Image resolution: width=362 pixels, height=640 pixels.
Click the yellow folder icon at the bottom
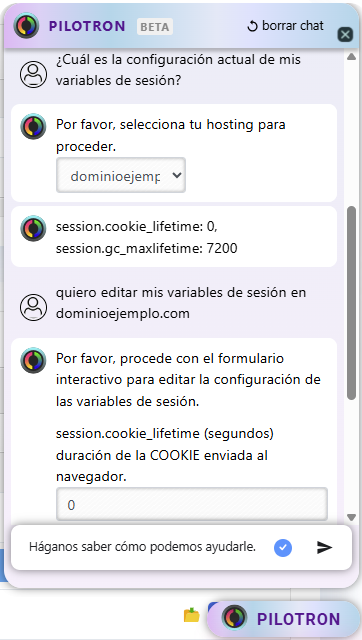point(192,615)
